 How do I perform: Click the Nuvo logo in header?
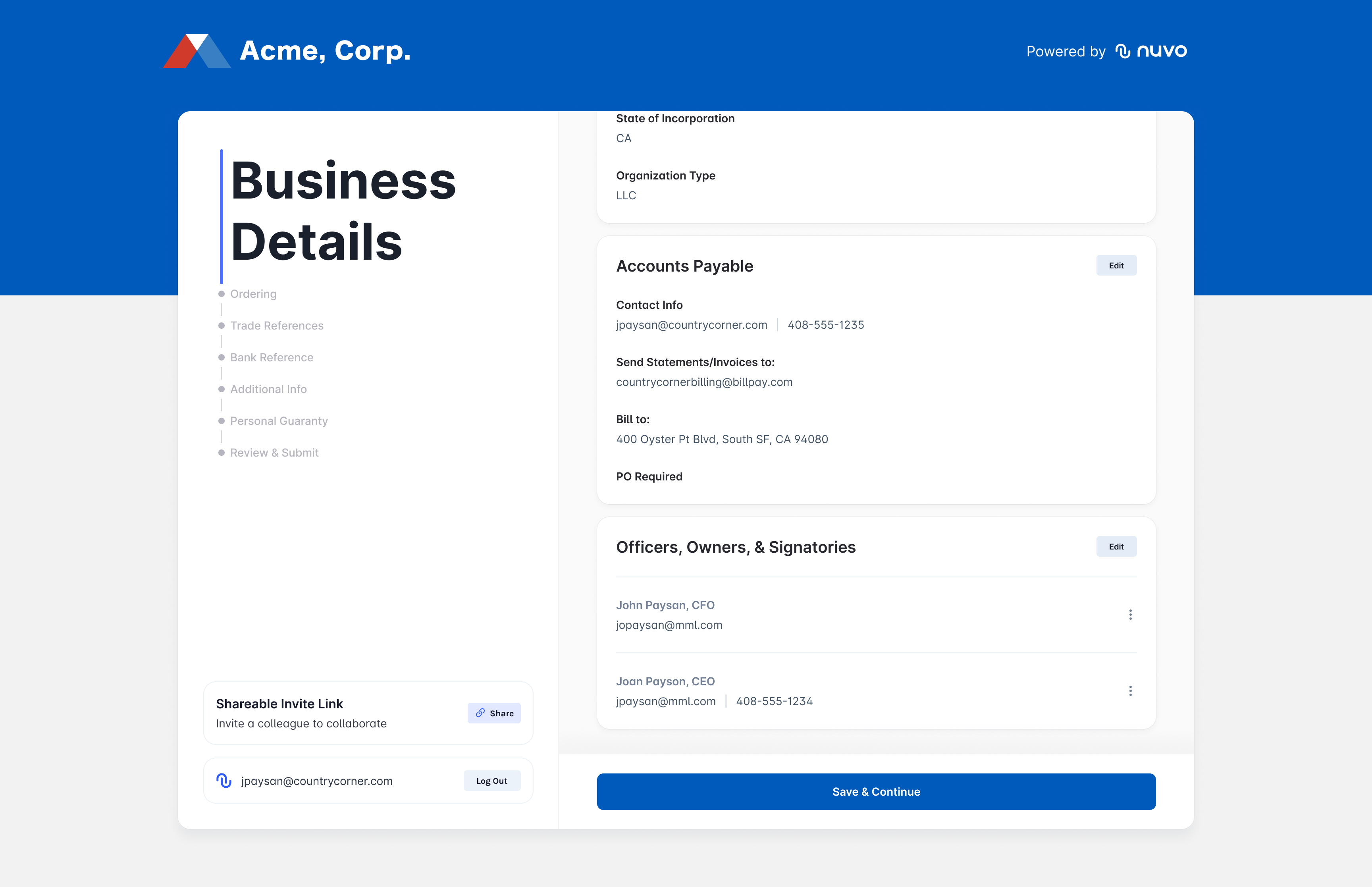[1151, 51]
